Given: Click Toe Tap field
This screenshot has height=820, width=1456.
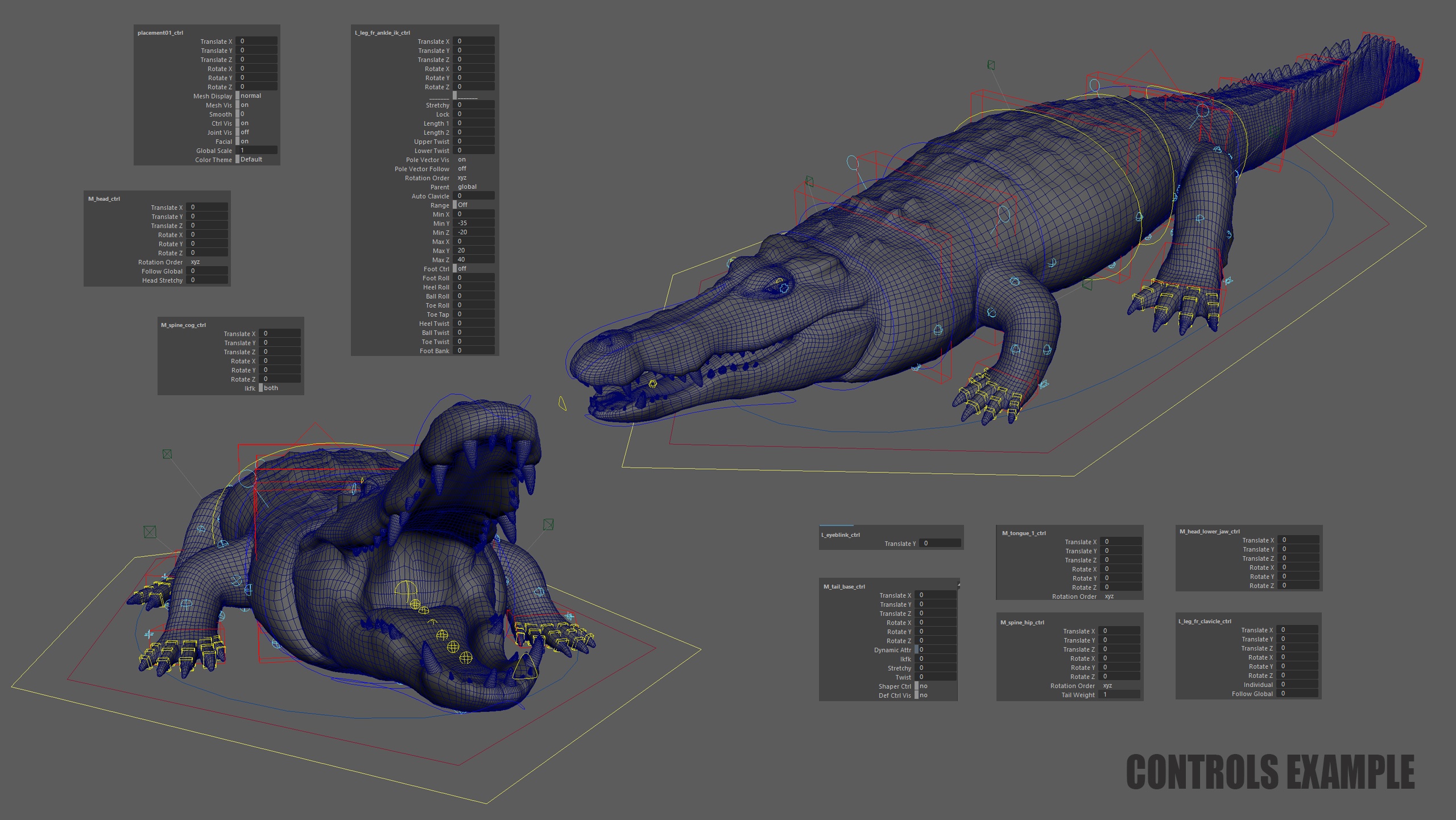Looking at the screenshot, I should [474, 314].
